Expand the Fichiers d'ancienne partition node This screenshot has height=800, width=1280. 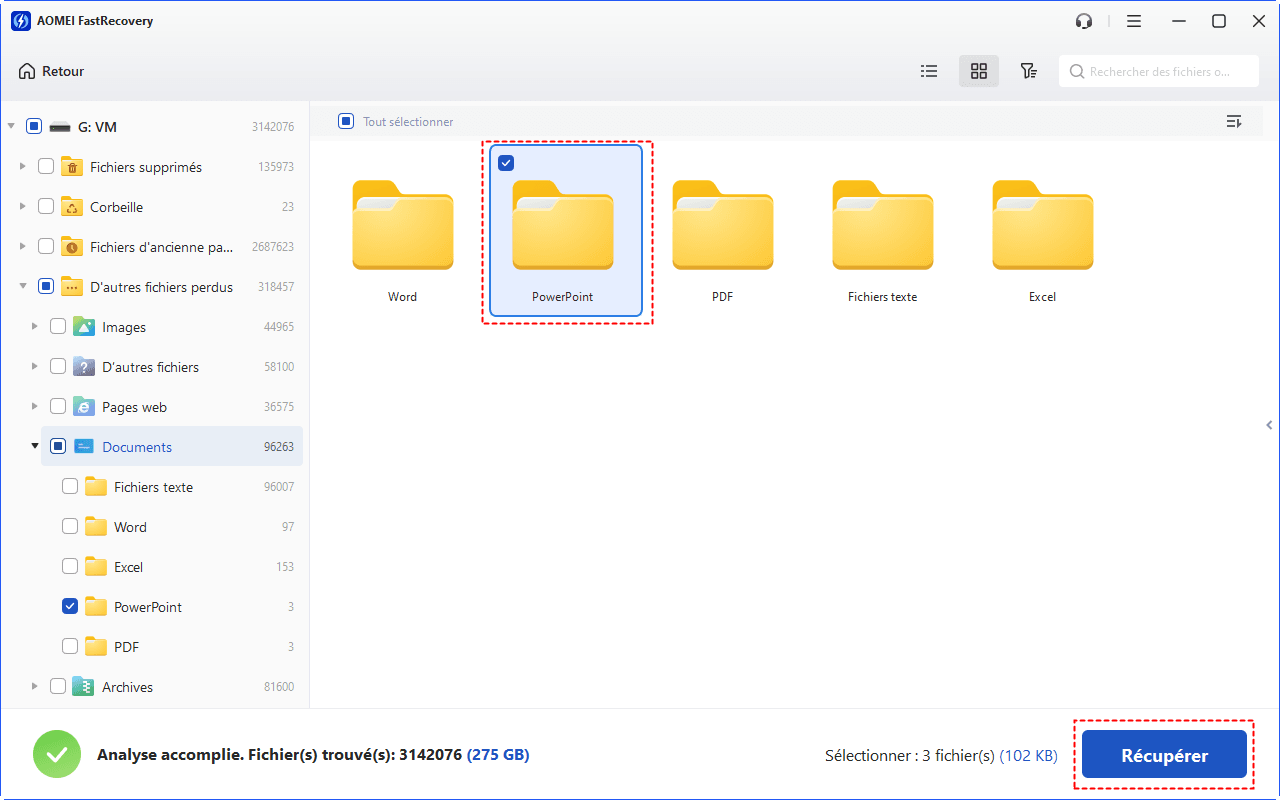coord(23,247)
